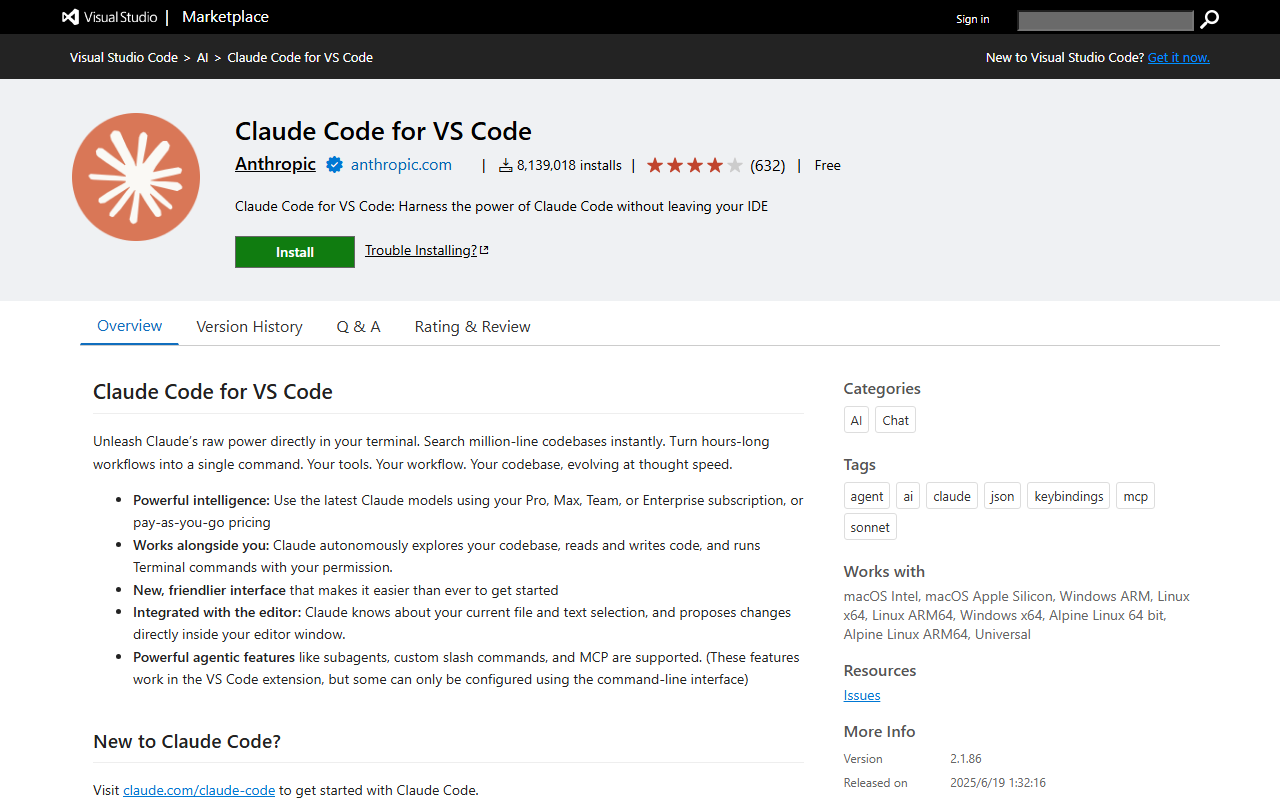This screenshot has height=800, width=1280.
Task: Click the green Install button
Action: tap(294, 251)
